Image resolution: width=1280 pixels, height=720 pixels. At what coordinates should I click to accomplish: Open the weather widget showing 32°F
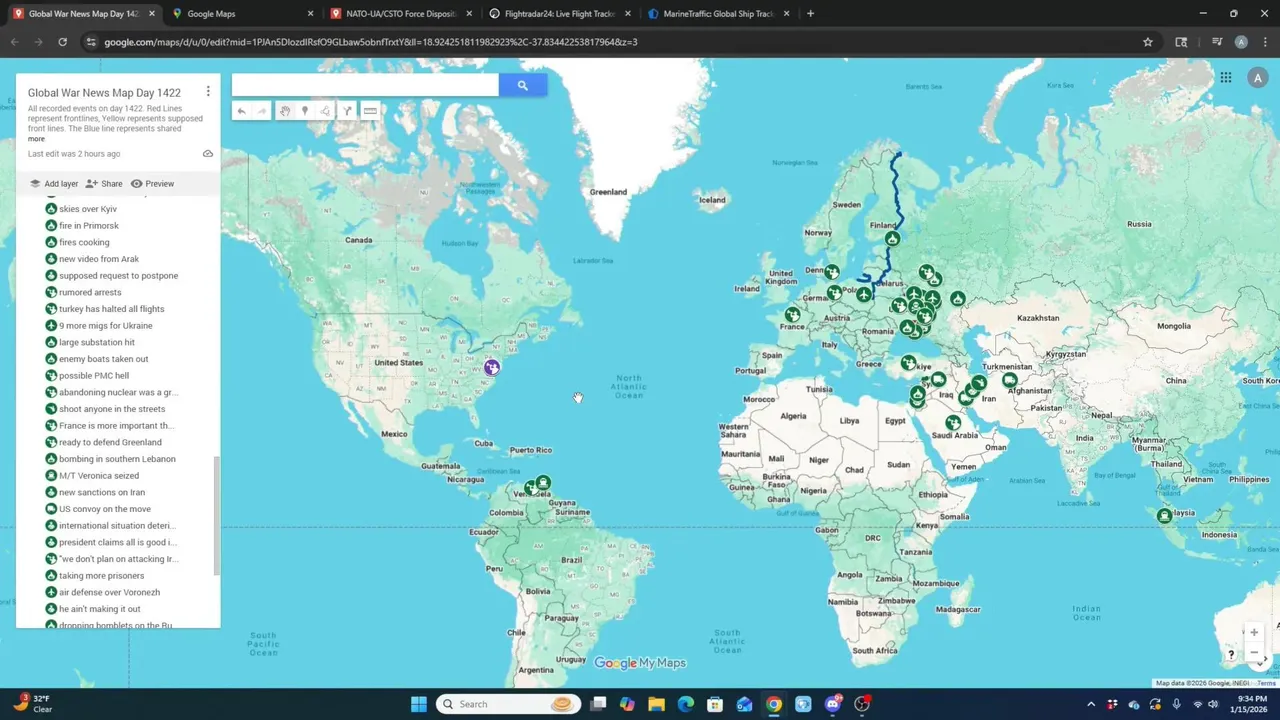point(32,704)
